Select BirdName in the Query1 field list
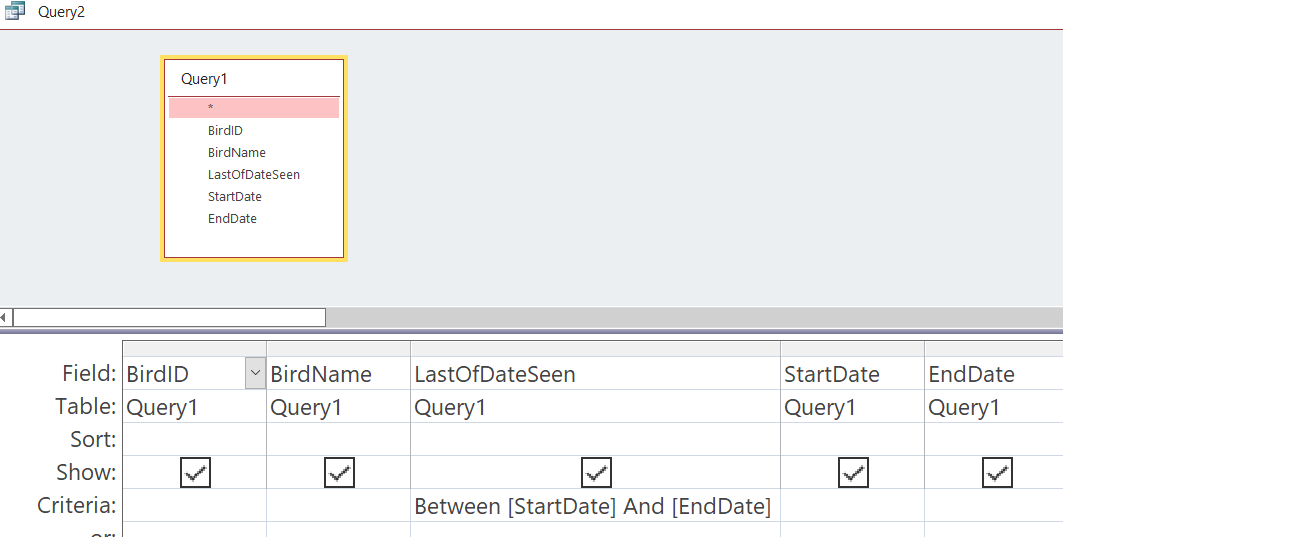Screen dimensions: 1315x537 click(236, 153)
